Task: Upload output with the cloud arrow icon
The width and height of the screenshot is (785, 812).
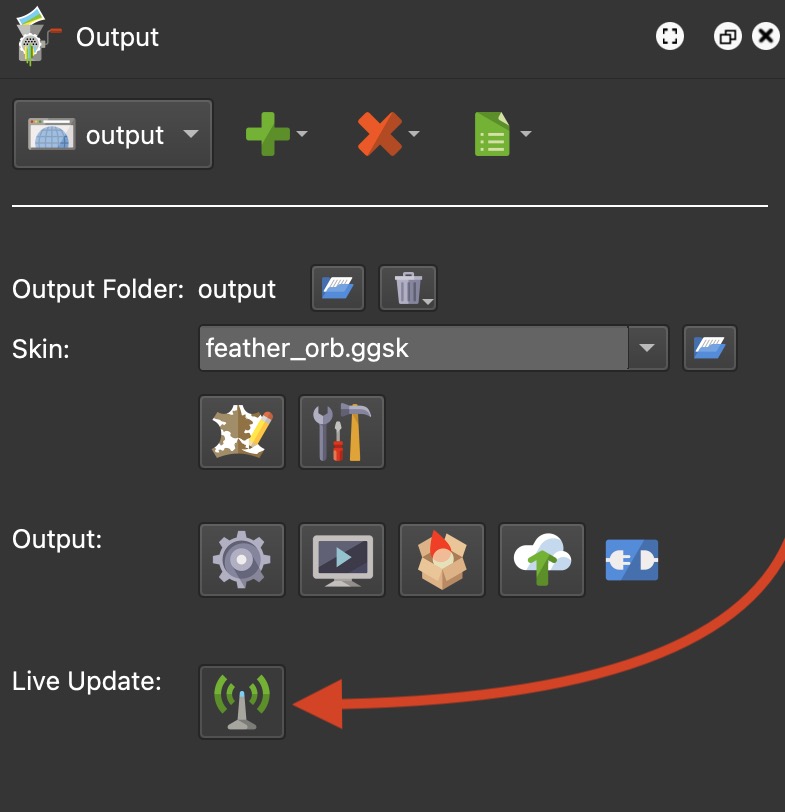Action: (542, 560)
